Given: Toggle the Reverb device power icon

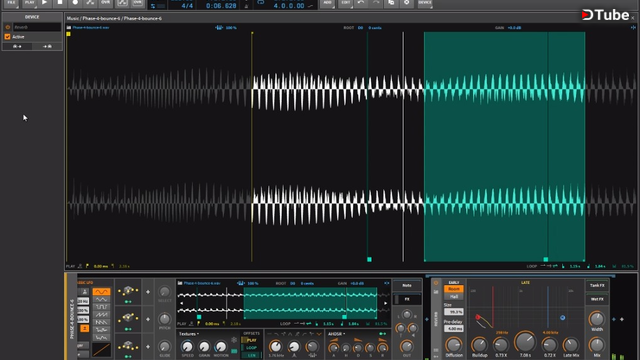Looking at the screenshot, I should coord(436,283).
